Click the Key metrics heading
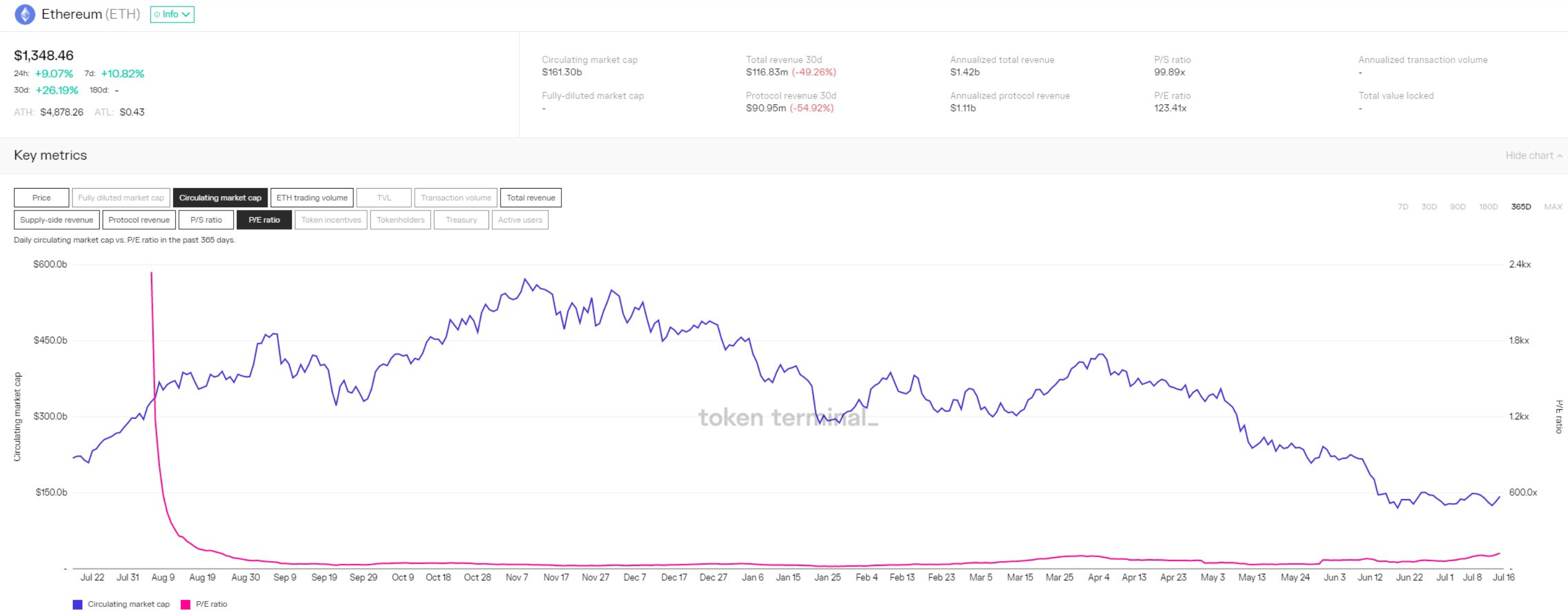The height and width of the screenshot is (614, 1568). coord(50,155)
